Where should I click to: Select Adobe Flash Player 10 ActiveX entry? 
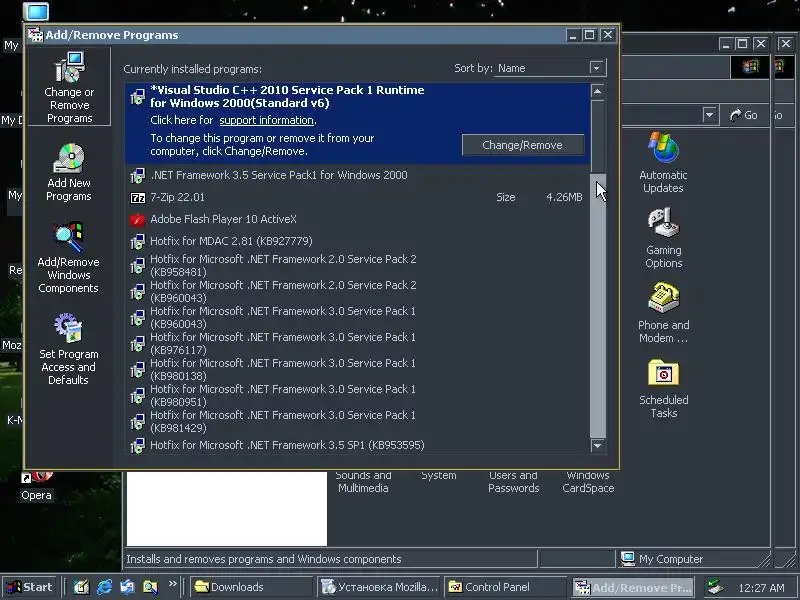click(x=357, y=219)
